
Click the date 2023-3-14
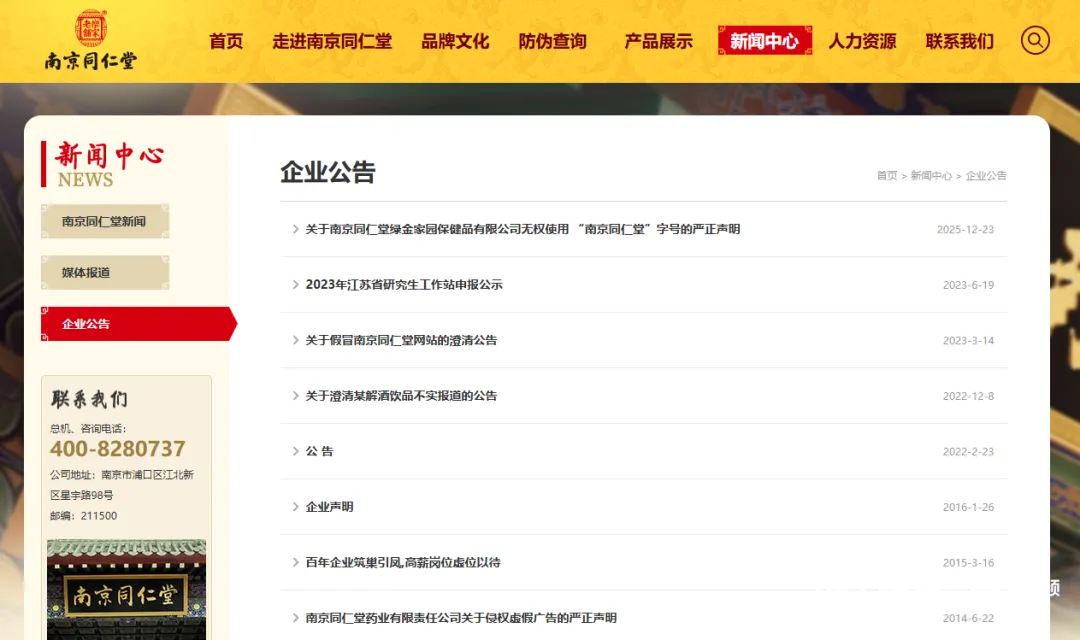click(968, 340)
